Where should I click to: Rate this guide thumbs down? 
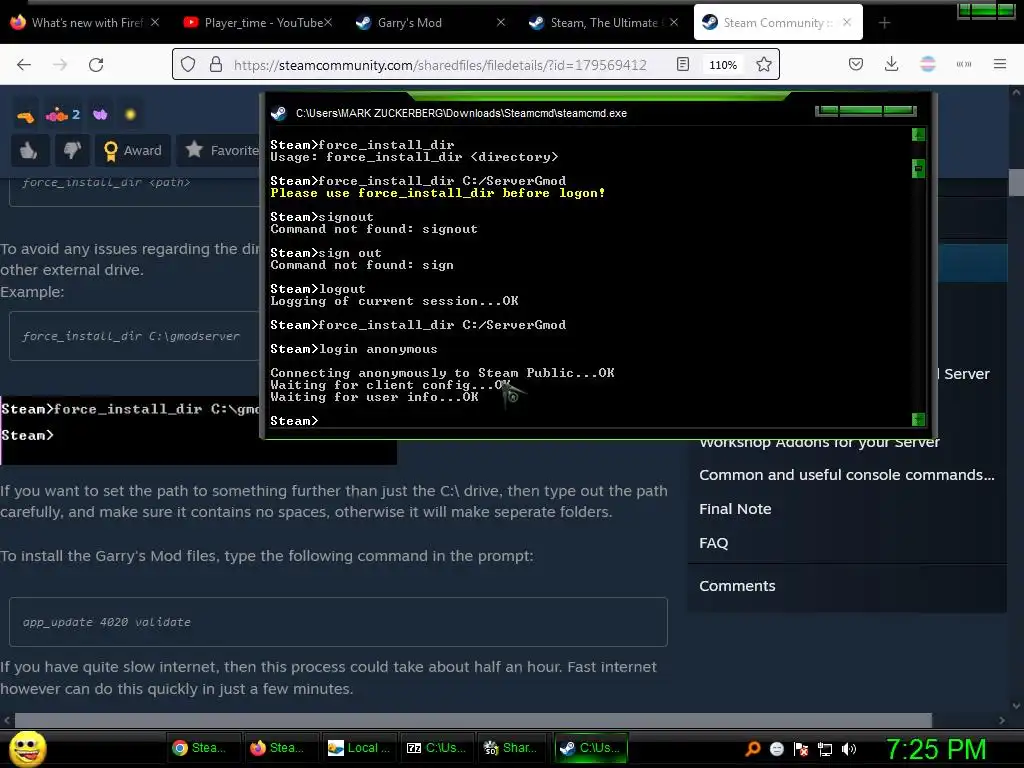[x=72, y=150]
